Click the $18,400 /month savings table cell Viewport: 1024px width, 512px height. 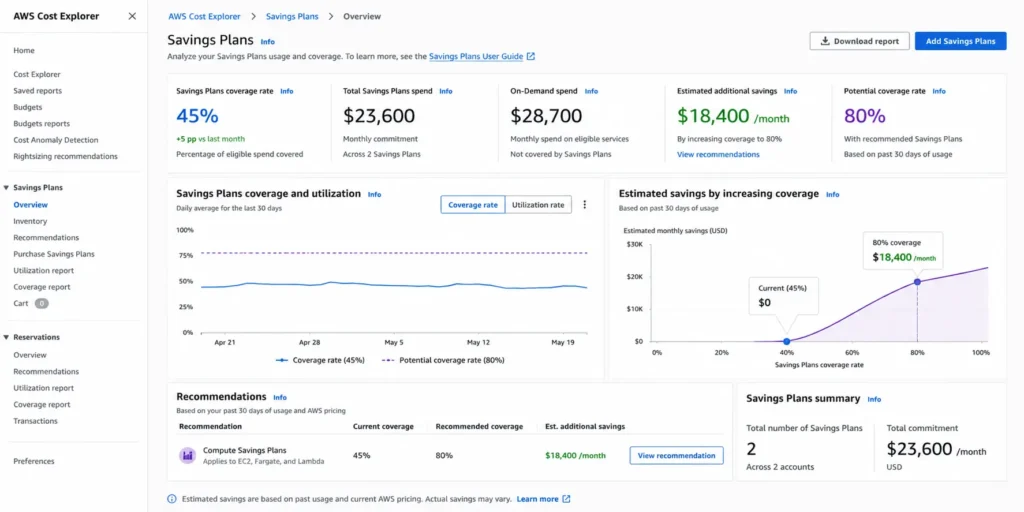point(575,455)
